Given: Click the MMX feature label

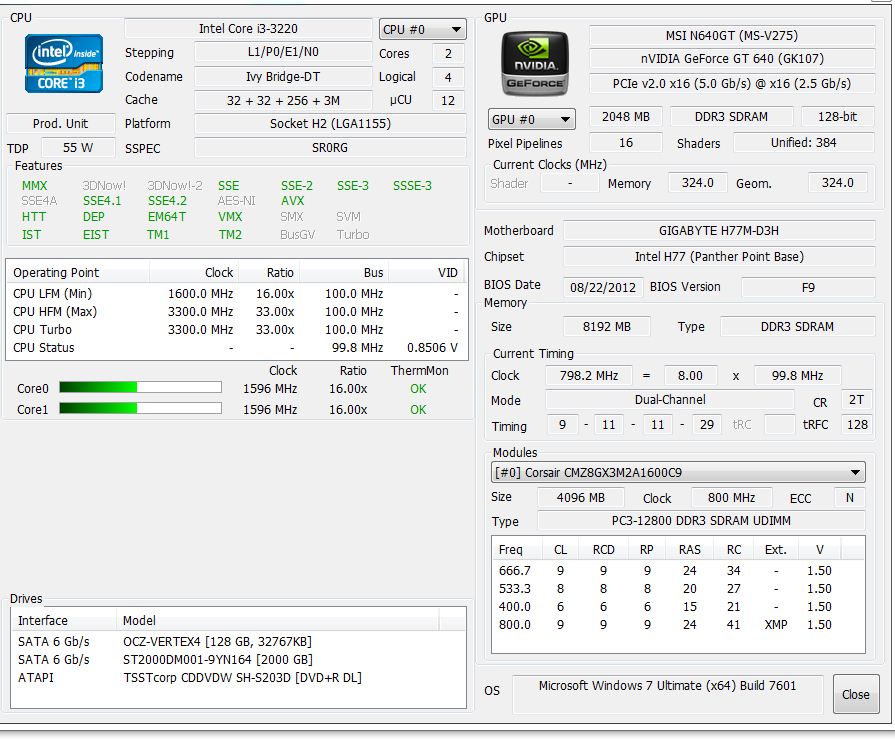Looking at the screenshot, I should pos(34,185).
